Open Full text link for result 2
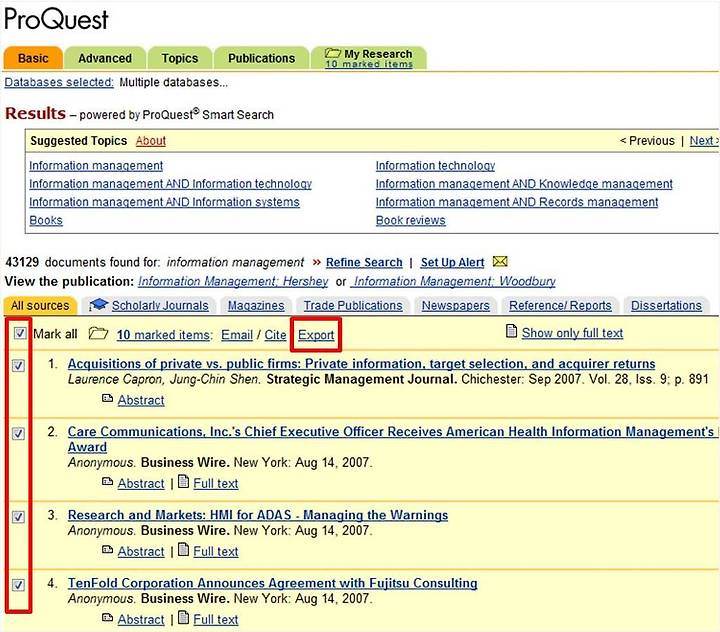 [216, 484]
